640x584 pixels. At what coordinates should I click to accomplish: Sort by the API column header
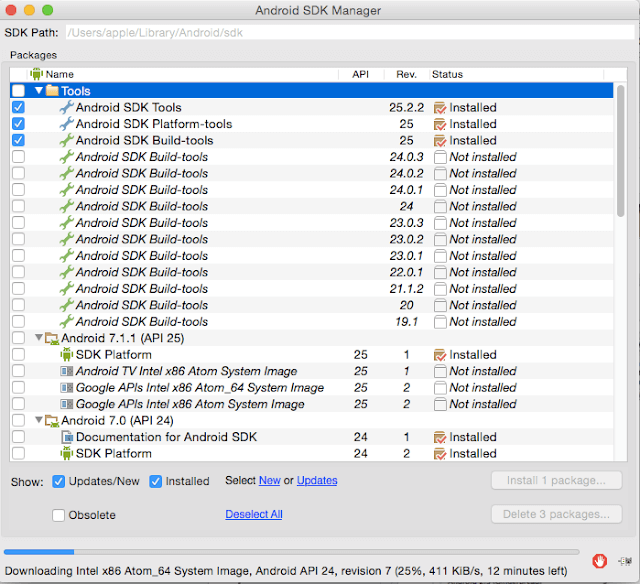360,74
